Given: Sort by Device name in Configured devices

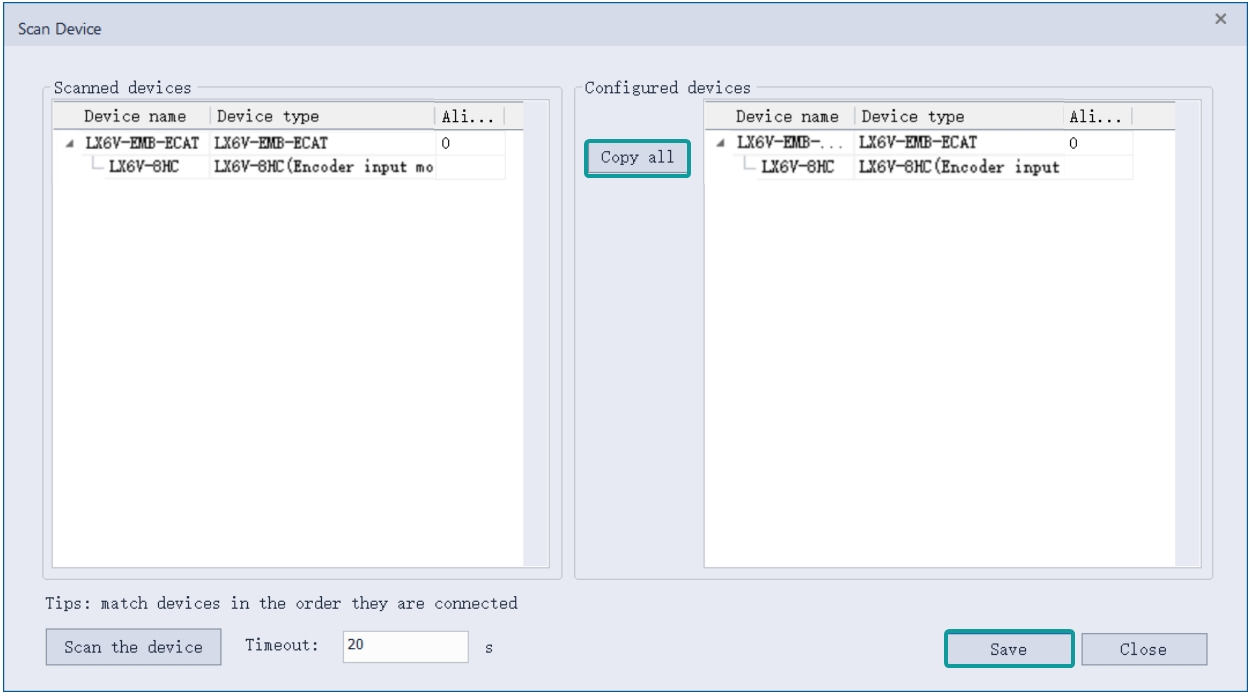Looking at the screenshot, I should coord(786,116).
